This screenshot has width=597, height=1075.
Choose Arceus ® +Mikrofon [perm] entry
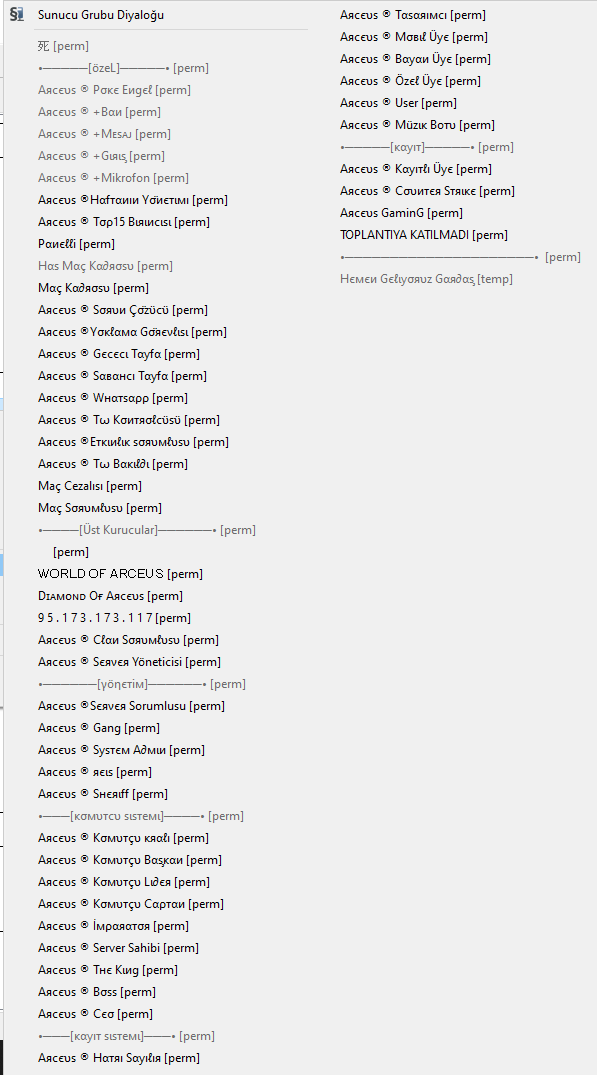(x=113, y=178)
